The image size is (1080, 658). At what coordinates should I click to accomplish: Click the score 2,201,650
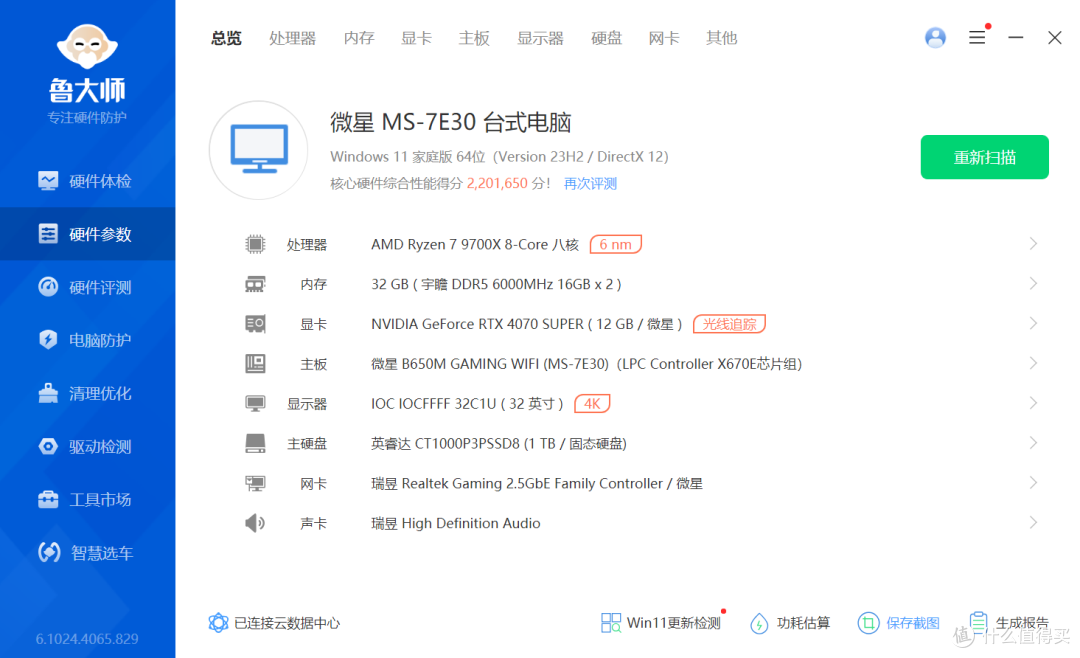coord(497,183)
